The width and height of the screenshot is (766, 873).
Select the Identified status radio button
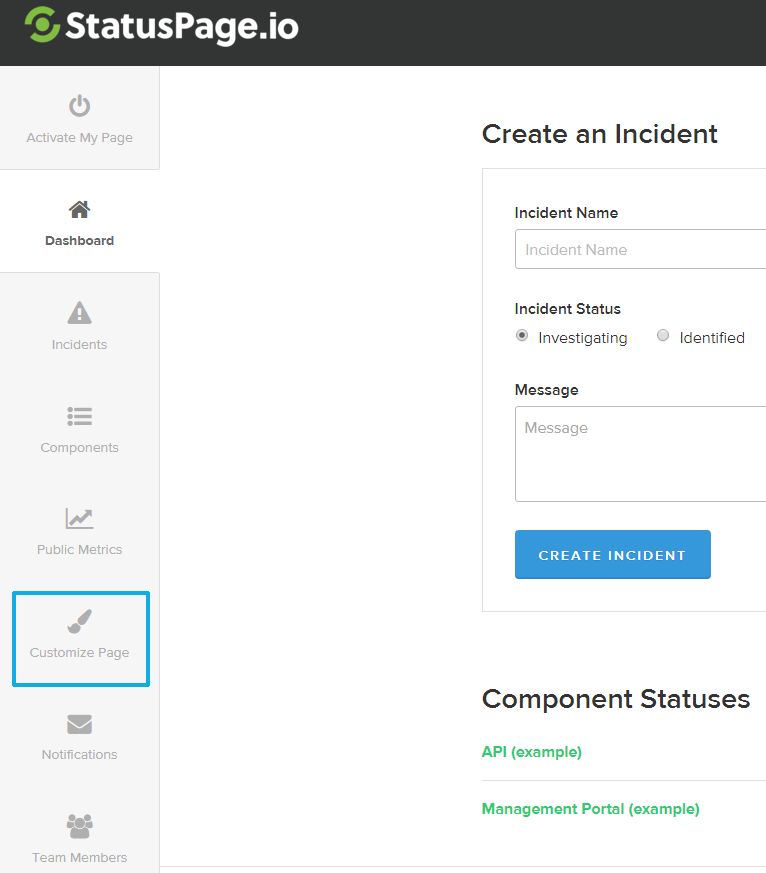pyautogui.click(x=663, y=336)
